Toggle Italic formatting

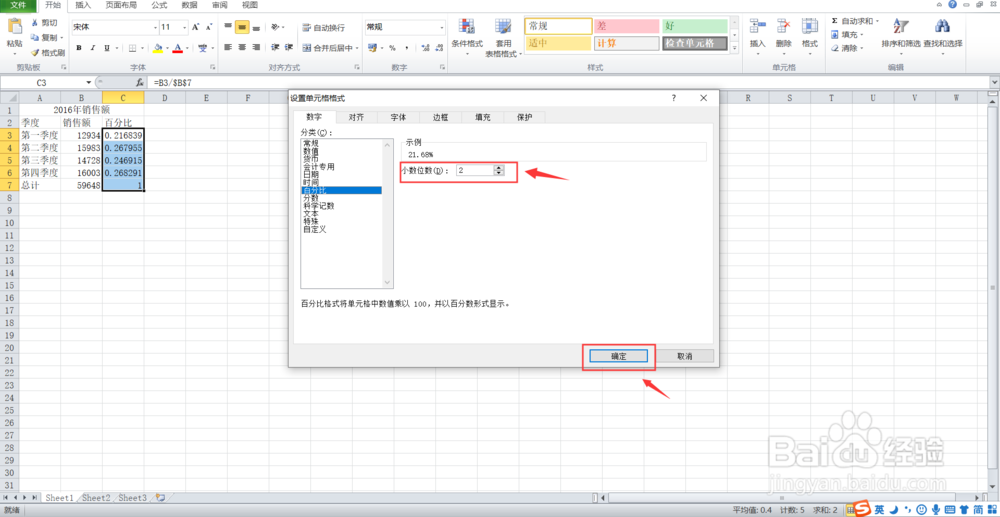pyautogui.click(x=93, y=48)
